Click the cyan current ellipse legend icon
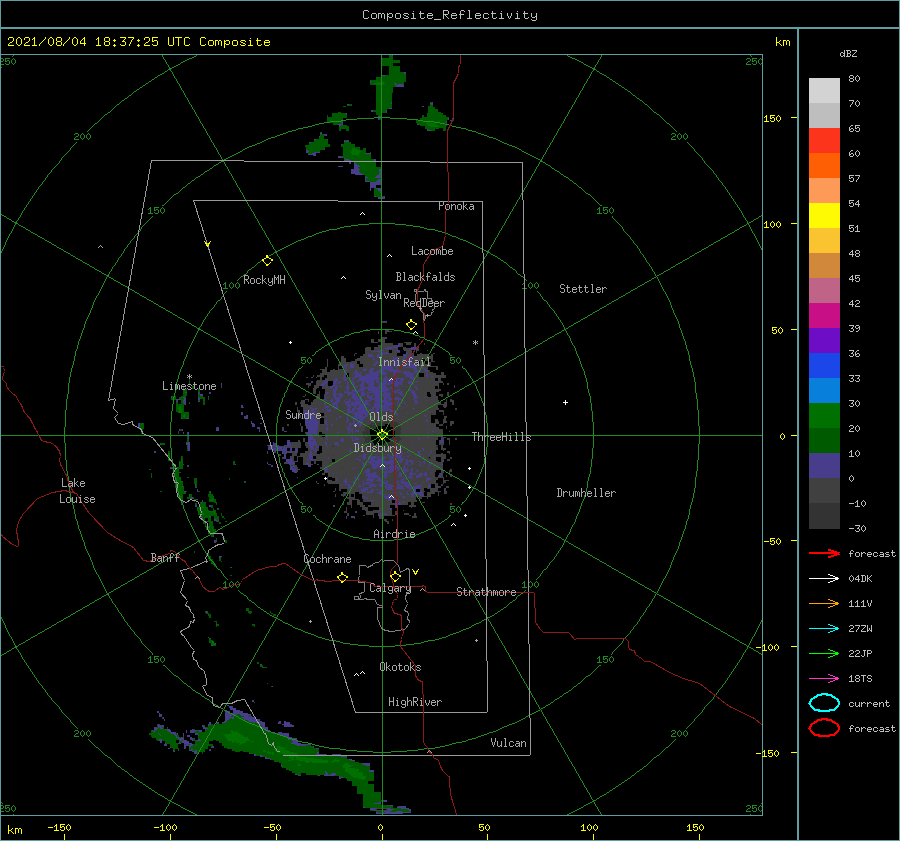900x841 pixels. click(x=824, y=703)
